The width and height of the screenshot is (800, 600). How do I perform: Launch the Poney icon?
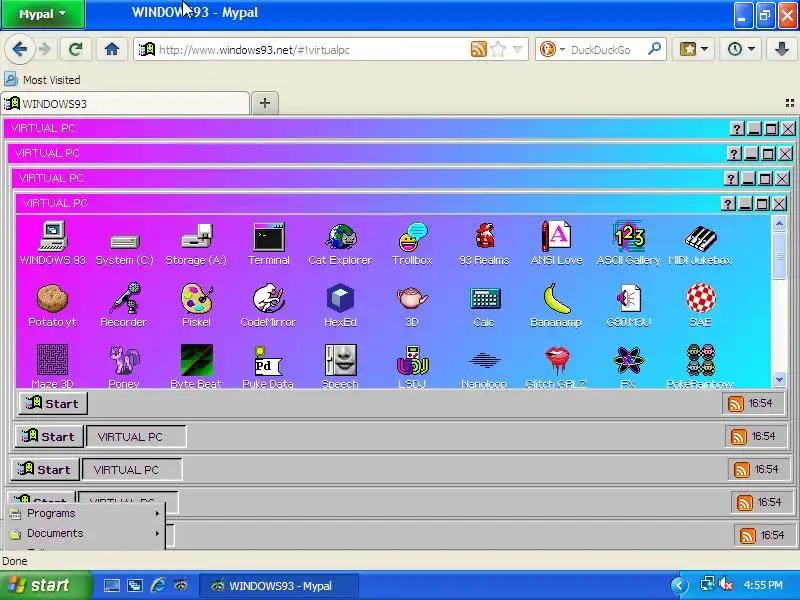pyautogui.click(x=124, y=366)
